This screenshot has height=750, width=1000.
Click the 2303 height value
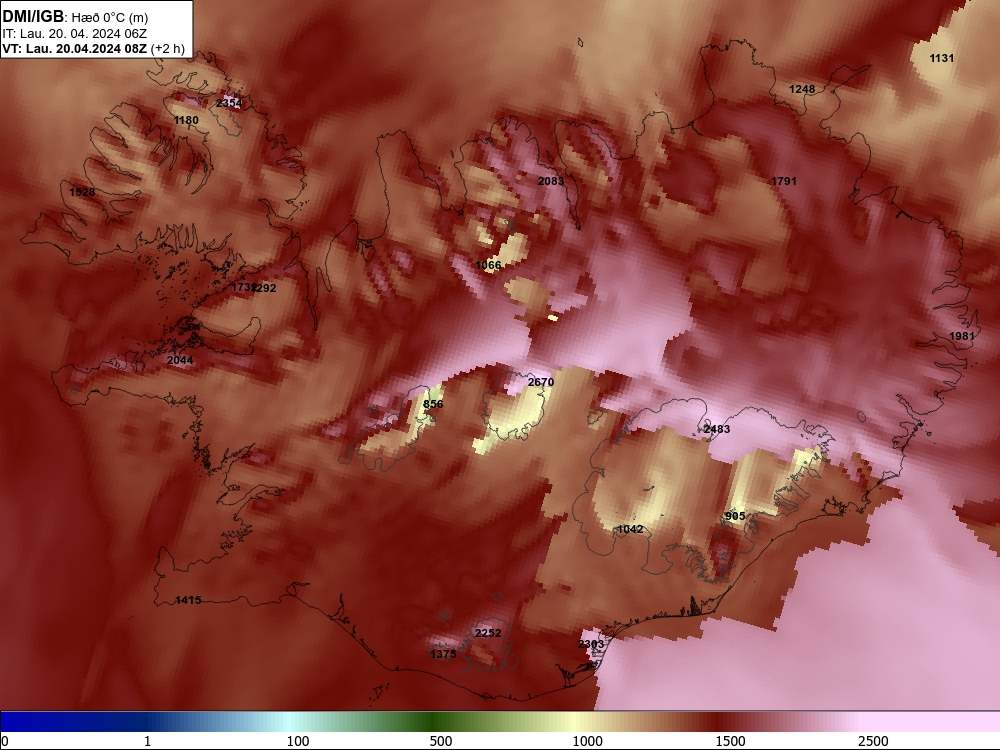[x=591, y=644]
